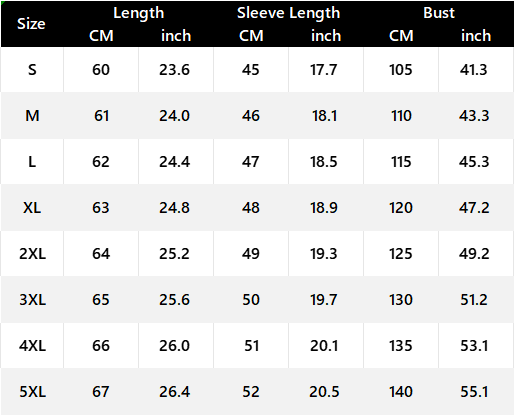Select the 18.1 sleeve inch cell
Viewport: 514px width, 415px height.
[x=324, y=116]
